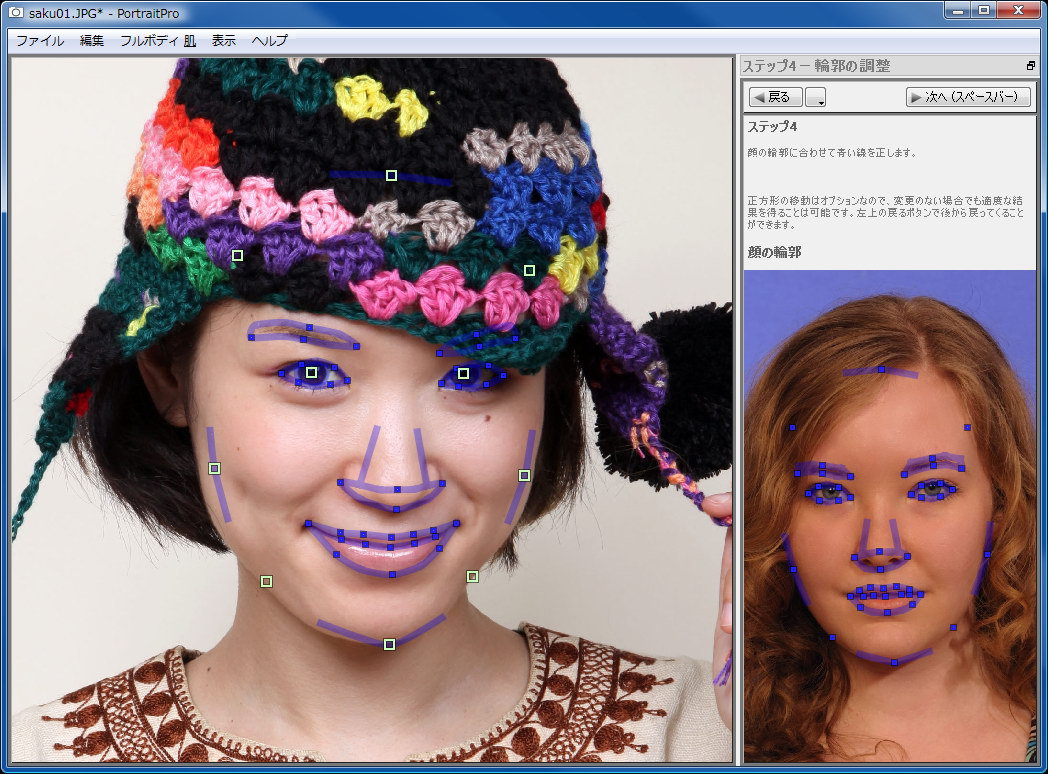Select the right forehead outline handle on hat

pyautogui.click(x=529, y=270)
